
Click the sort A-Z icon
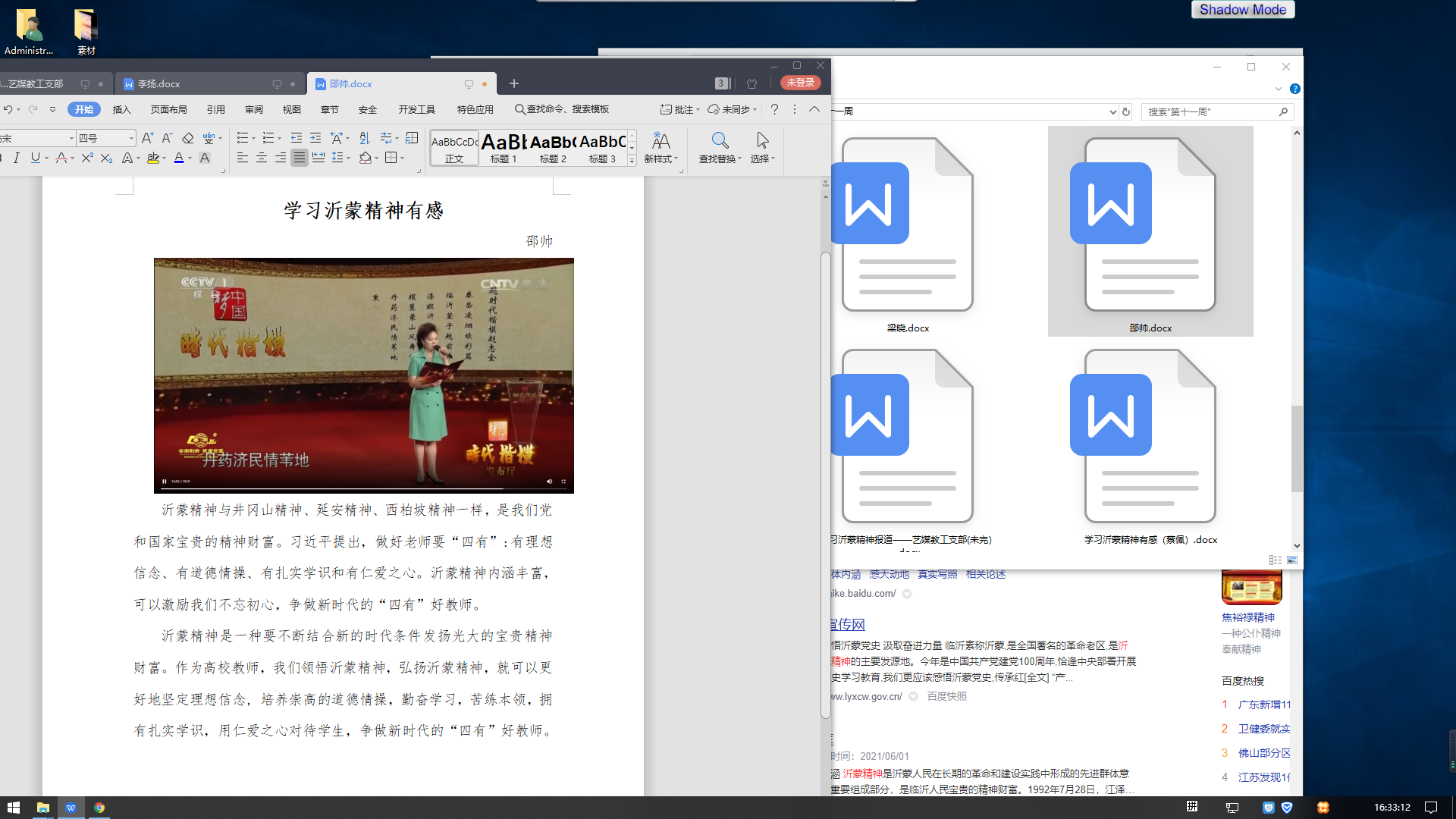tap(365, 138)
